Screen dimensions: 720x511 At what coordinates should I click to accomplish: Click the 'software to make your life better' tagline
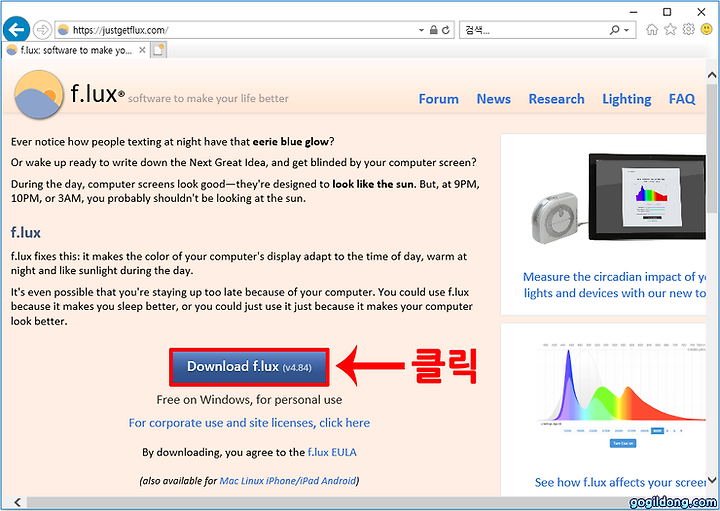click(208, 98)
